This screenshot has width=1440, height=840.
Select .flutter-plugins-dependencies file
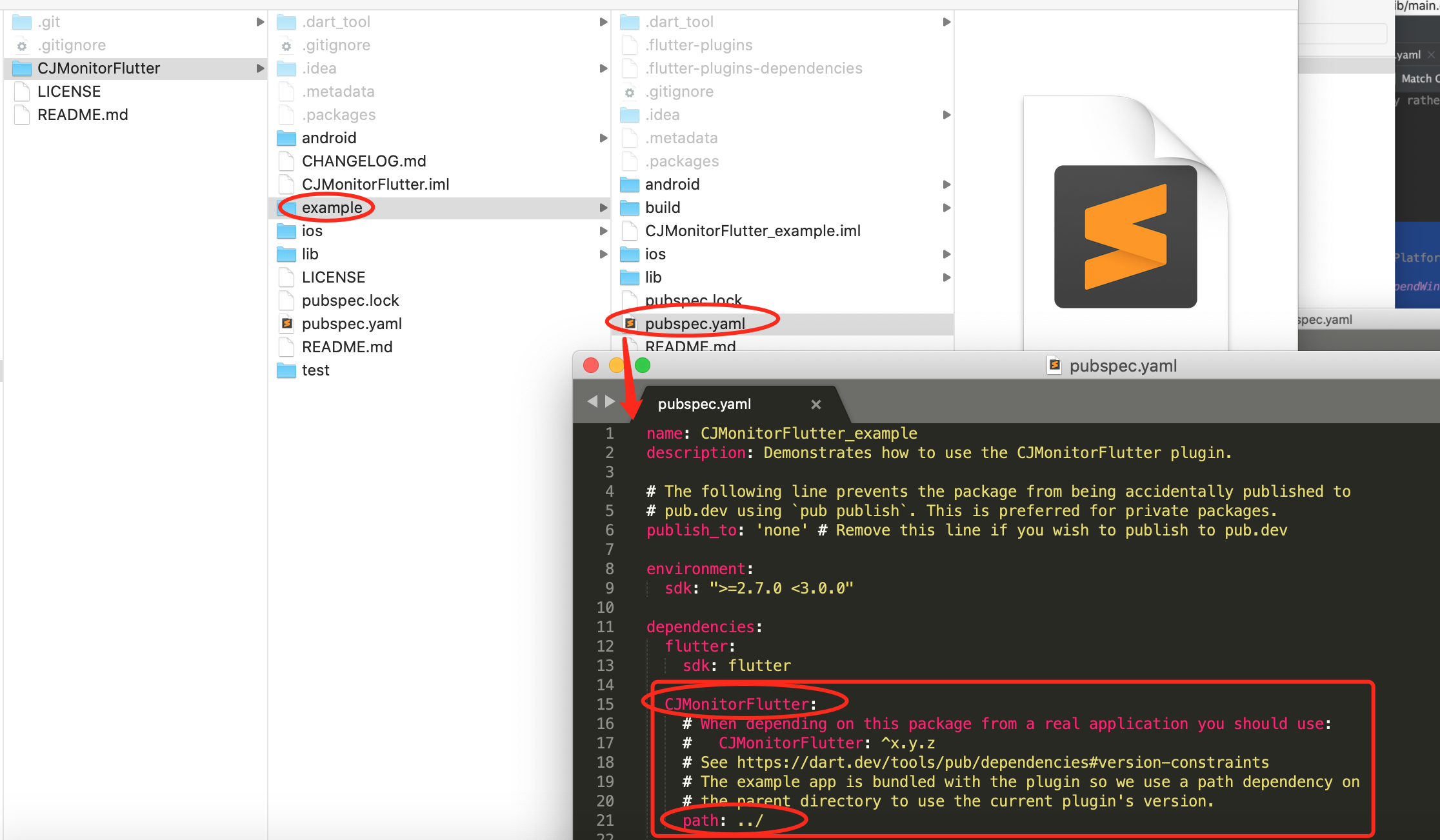tap(754, 68)
